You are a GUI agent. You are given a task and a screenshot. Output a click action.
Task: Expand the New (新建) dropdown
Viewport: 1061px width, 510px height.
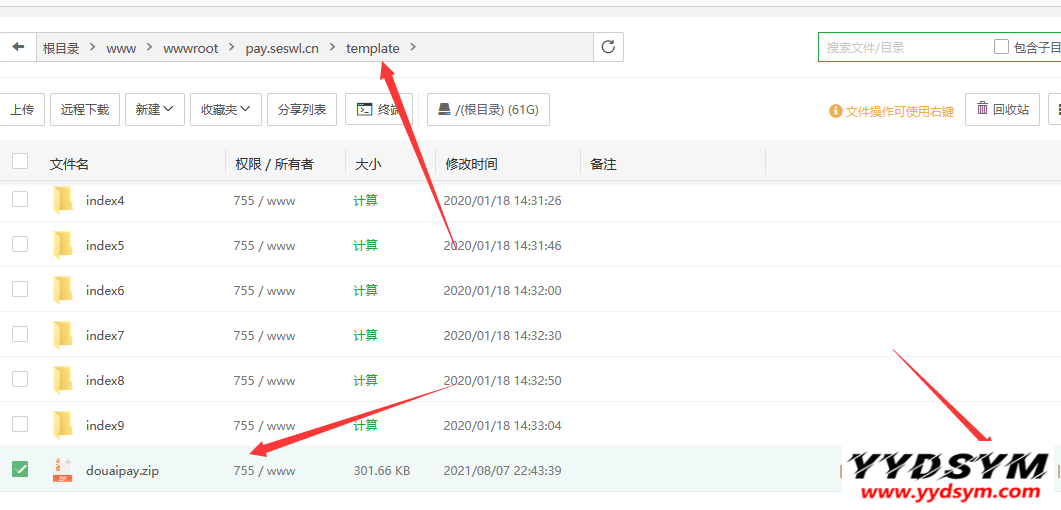pos(155,110)
